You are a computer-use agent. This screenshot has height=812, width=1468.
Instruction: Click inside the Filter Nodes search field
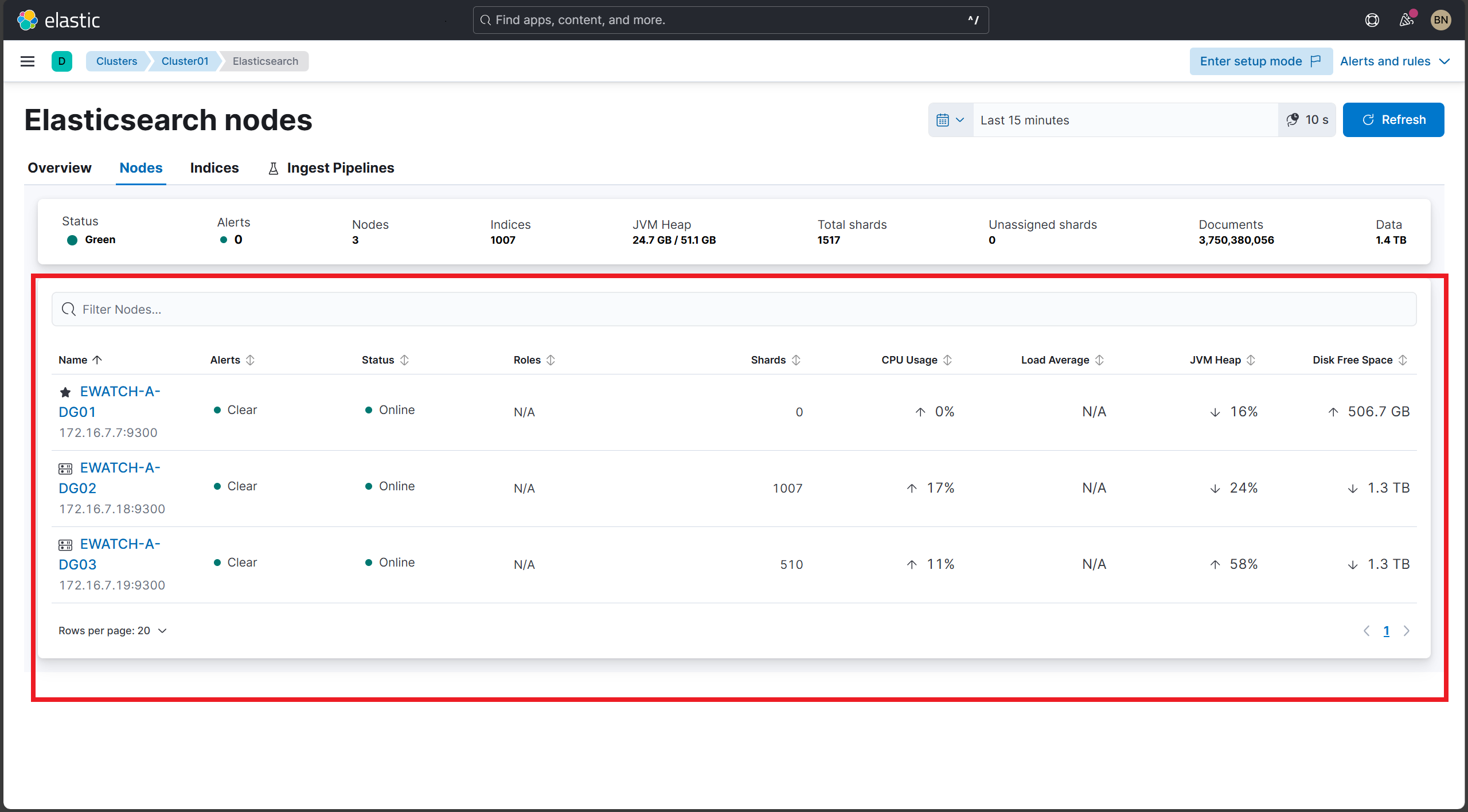tap(401, 309)
